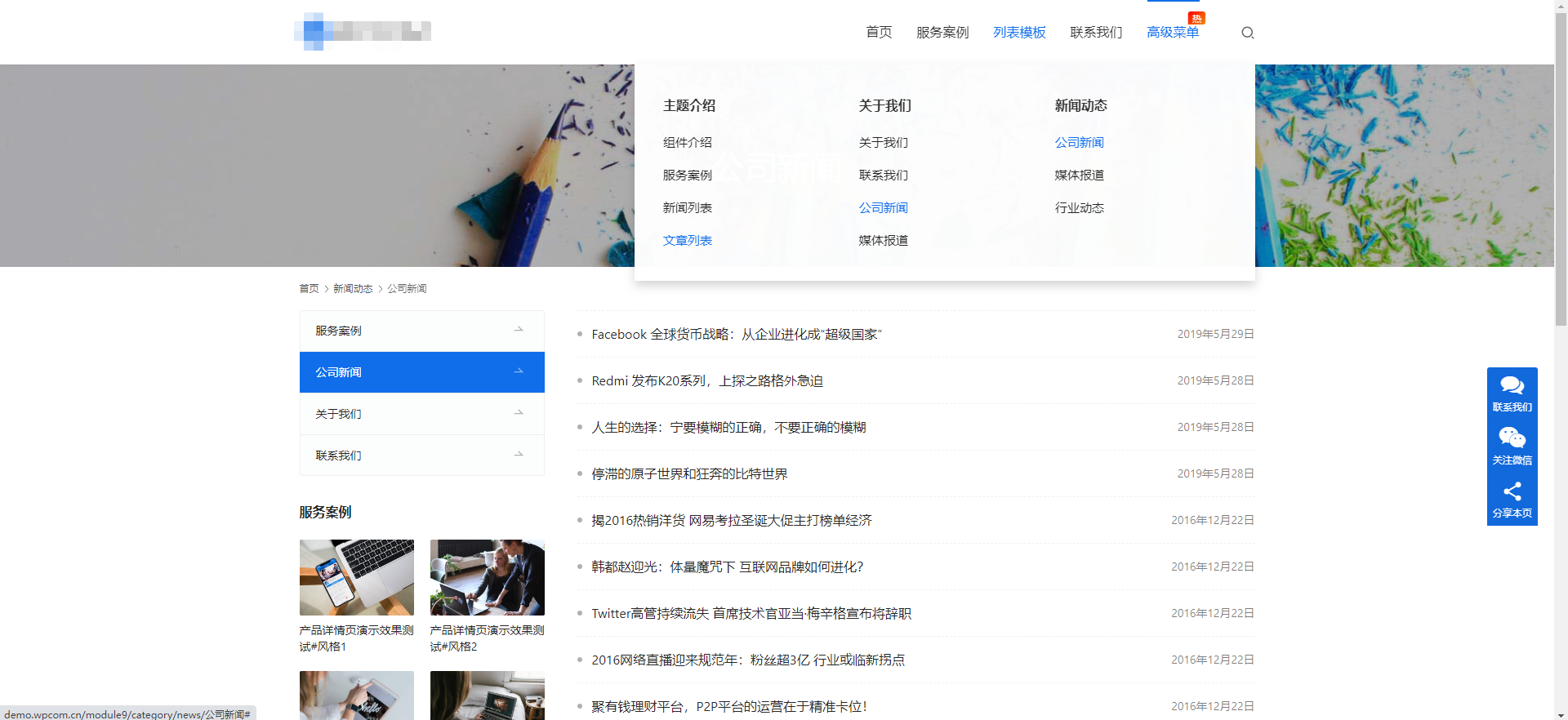1568x720 pixels.
Task: Select 公司新闻 under 新闻动态 column
Action: tap(1080, 142)
